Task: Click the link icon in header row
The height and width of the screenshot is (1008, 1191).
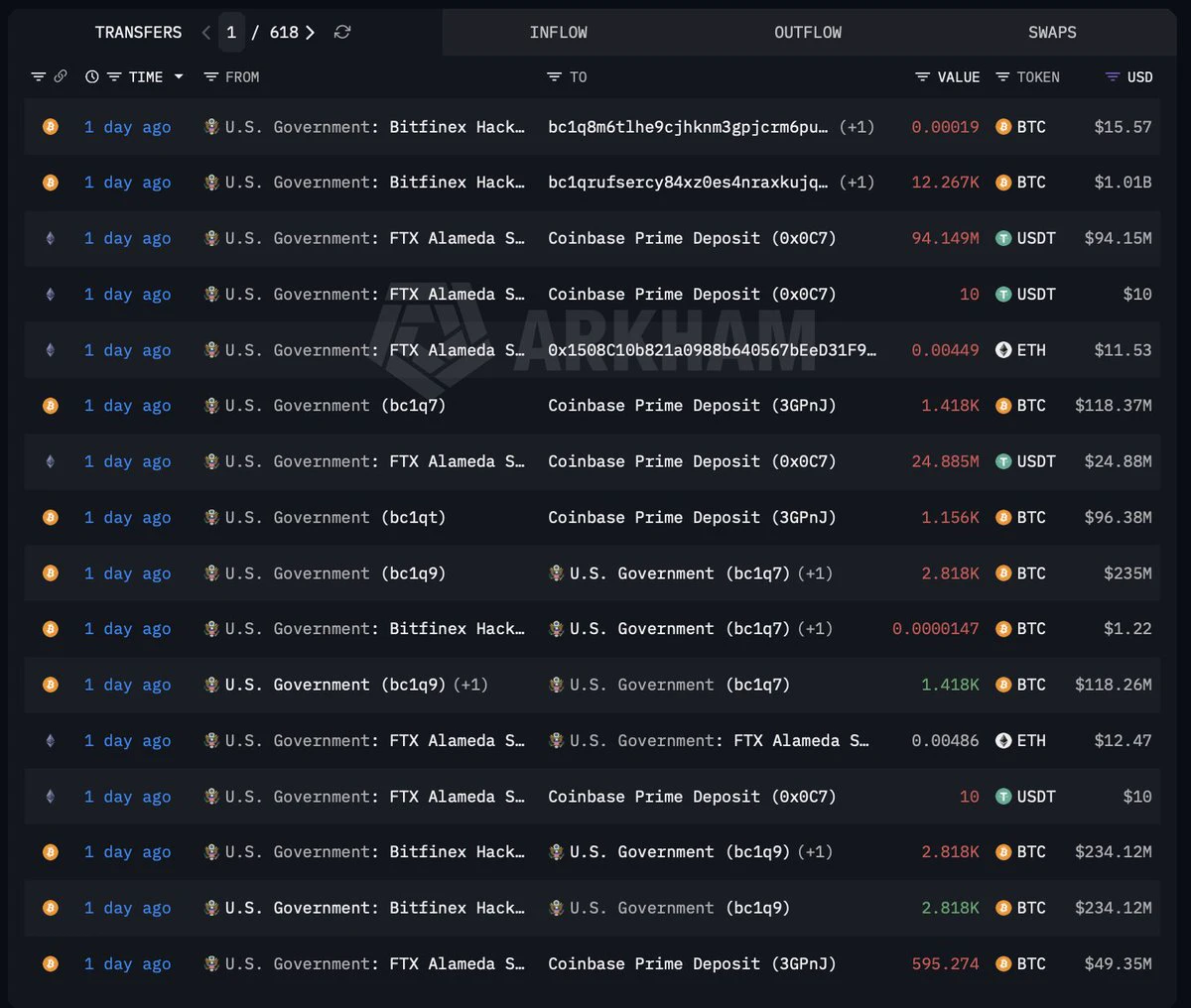Action: tap(61, 76)
